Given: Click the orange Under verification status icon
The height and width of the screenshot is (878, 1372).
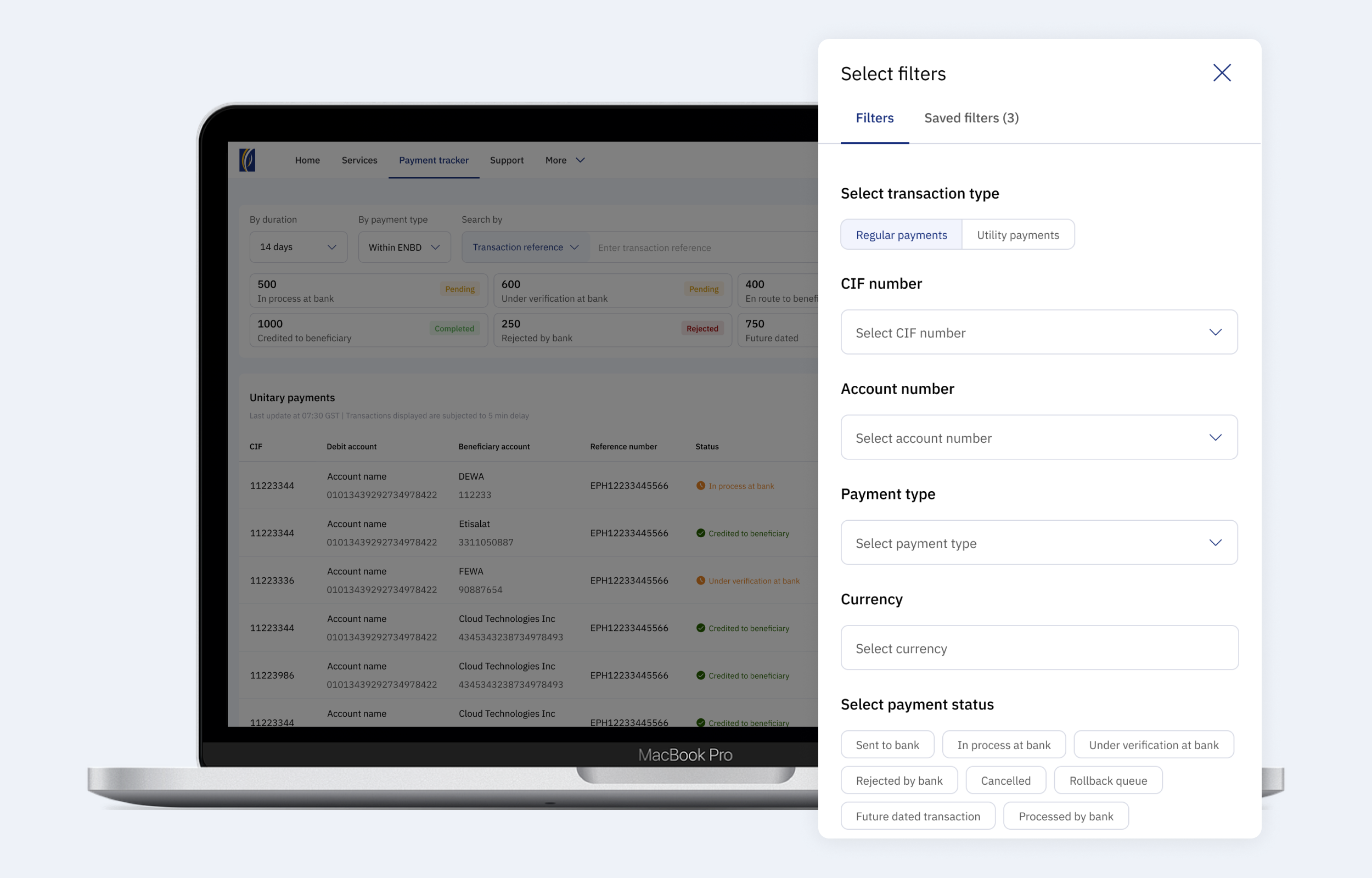Looking at the screenshot, I should tap(700, 581).
